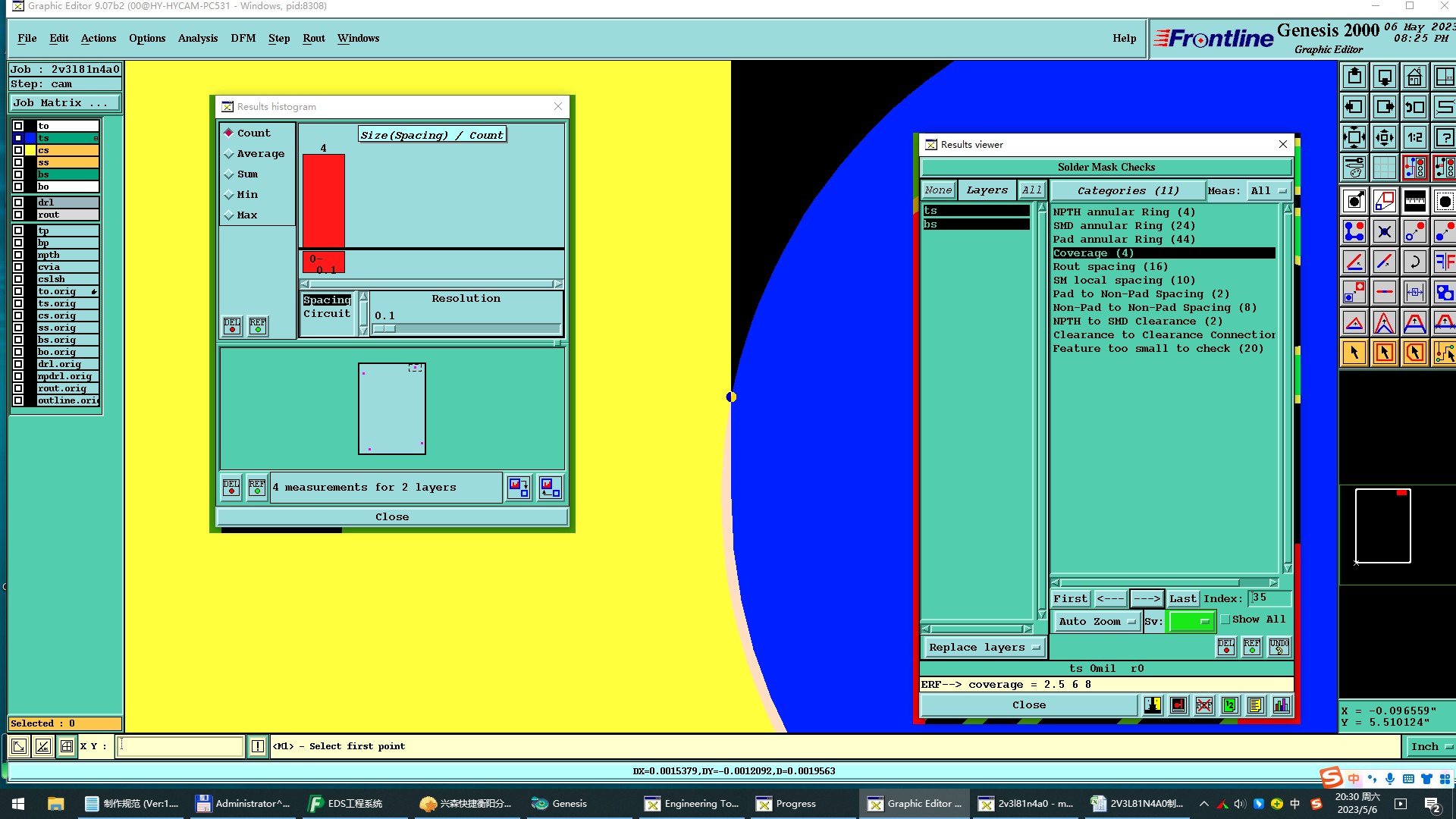Click the 1:2 zoom icon

point(1414,137)
